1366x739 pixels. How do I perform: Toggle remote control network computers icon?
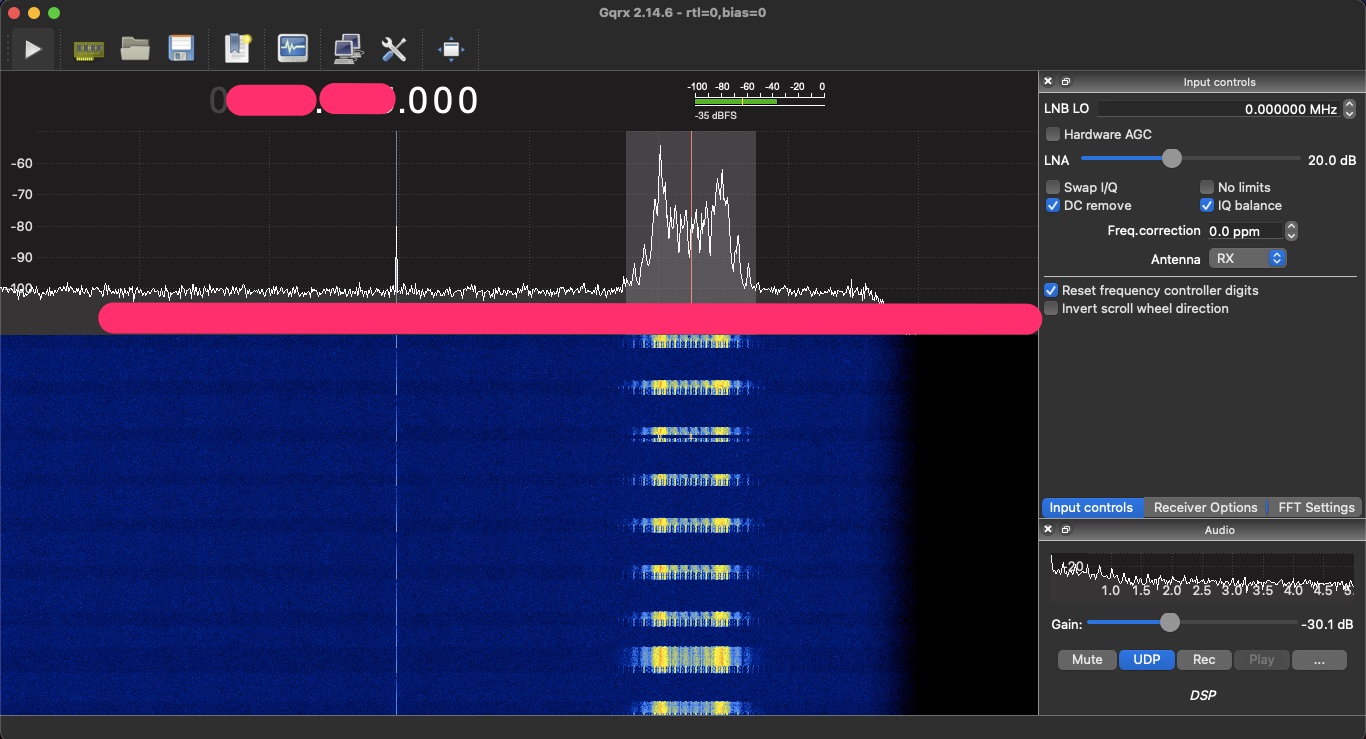(x=348, y=48)
